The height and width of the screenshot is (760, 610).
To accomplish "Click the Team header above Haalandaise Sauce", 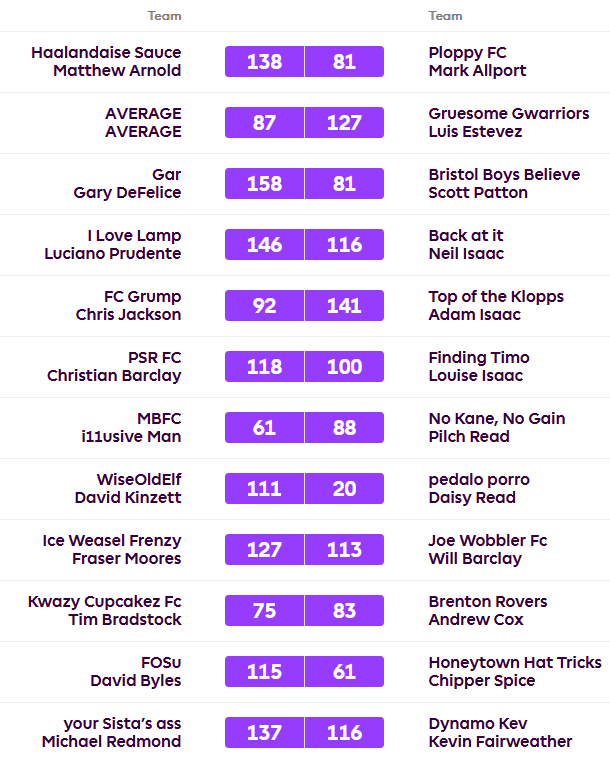I will (165, 16).
